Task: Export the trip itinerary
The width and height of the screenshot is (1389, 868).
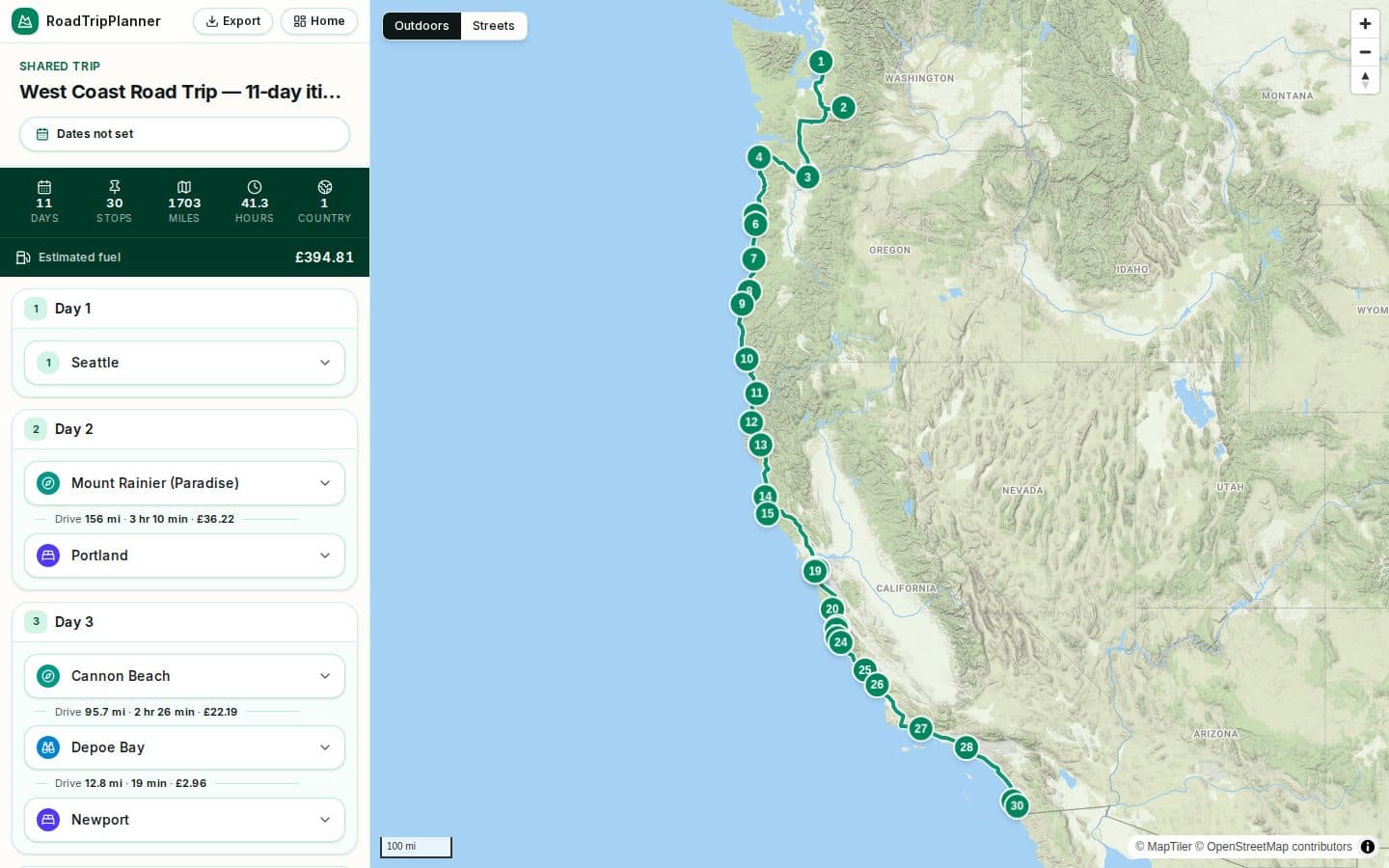Action: coord(233,21)
